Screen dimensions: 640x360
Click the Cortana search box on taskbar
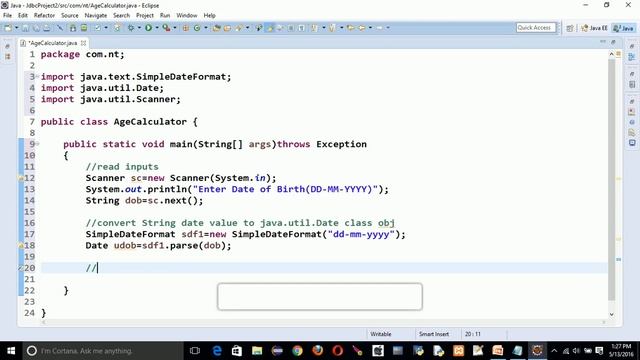point(103,351)
